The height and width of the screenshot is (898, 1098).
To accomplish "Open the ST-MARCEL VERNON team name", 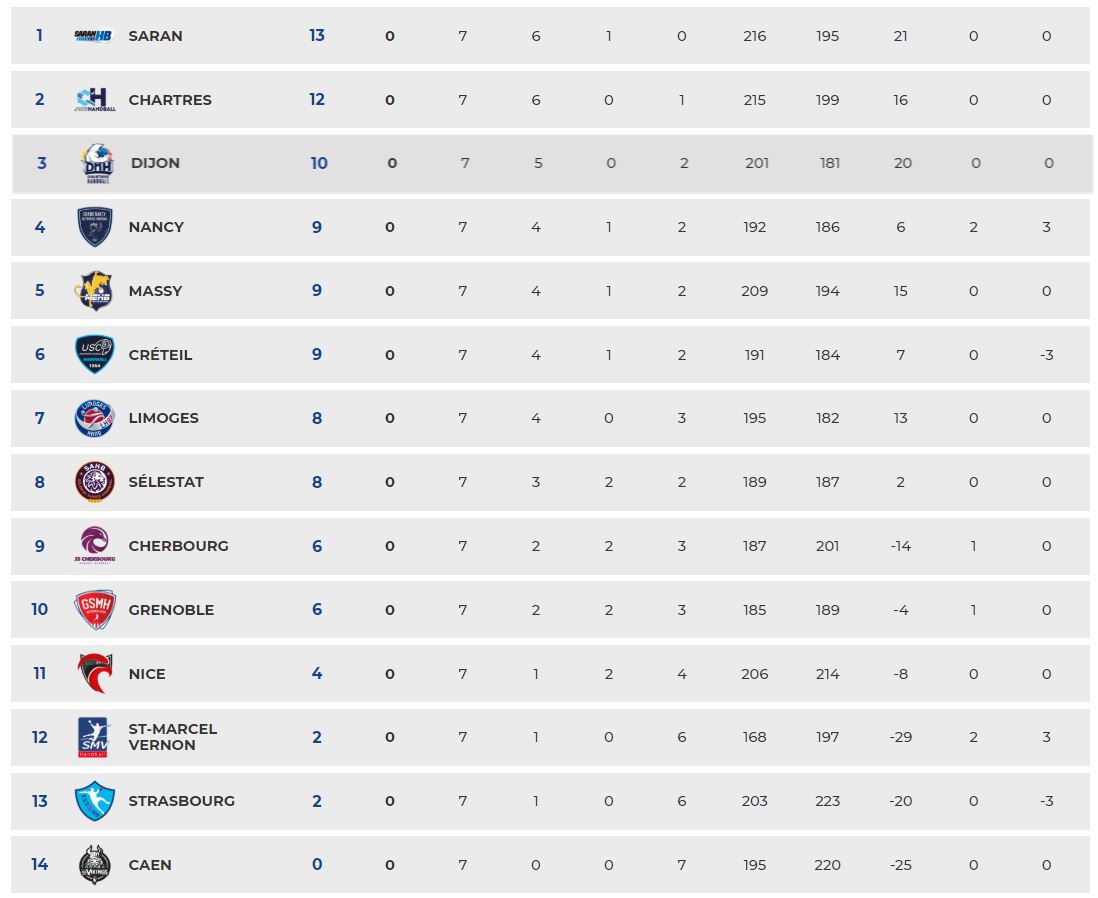I will point(173,737).
